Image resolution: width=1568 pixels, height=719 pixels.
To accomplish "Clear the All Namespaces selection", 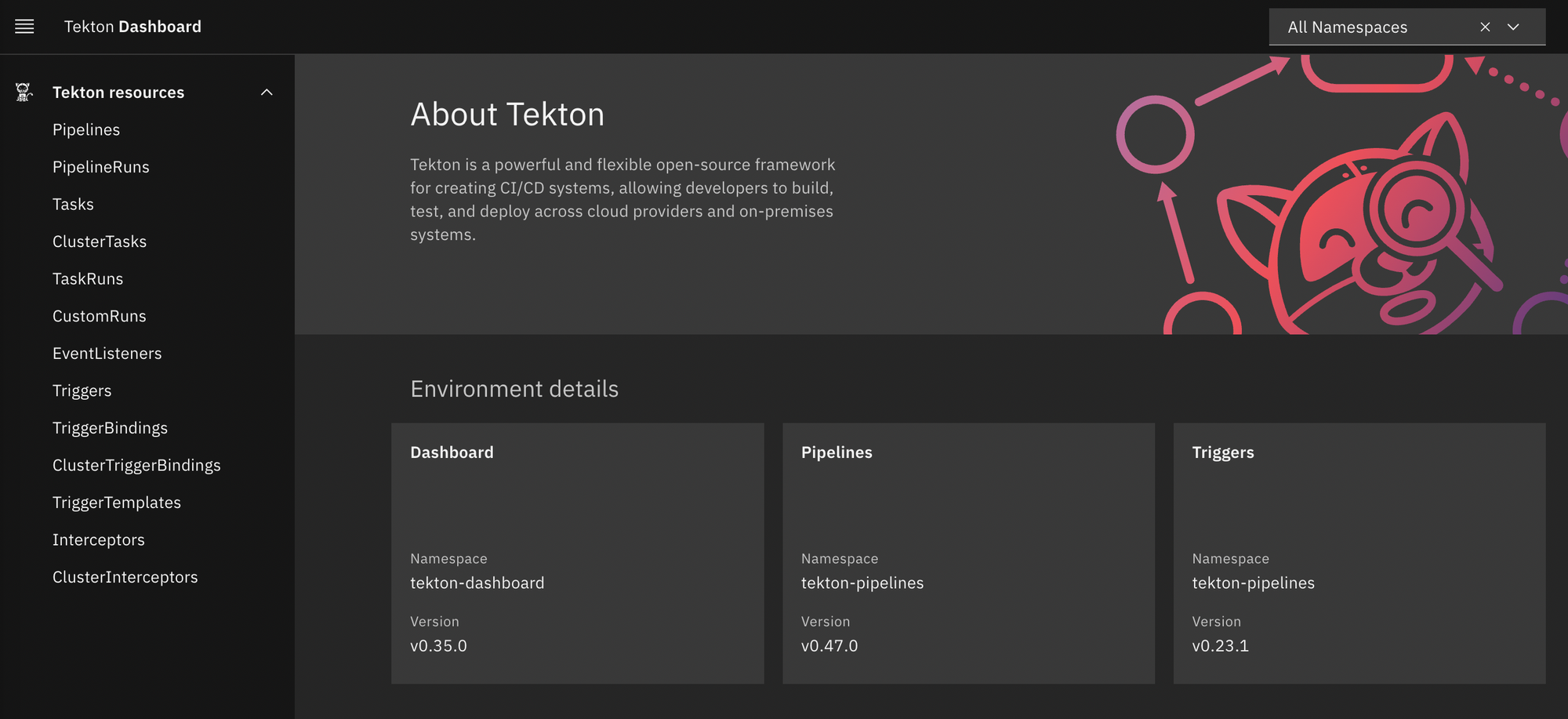I will [x=1485, y=27].
